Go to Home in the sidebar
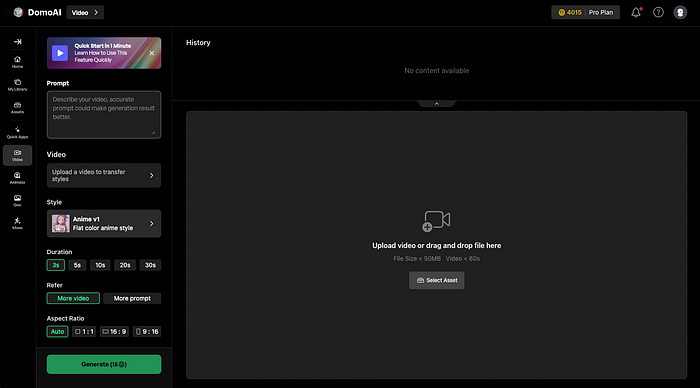Screen dimensions: 700x388 (17, 62)
